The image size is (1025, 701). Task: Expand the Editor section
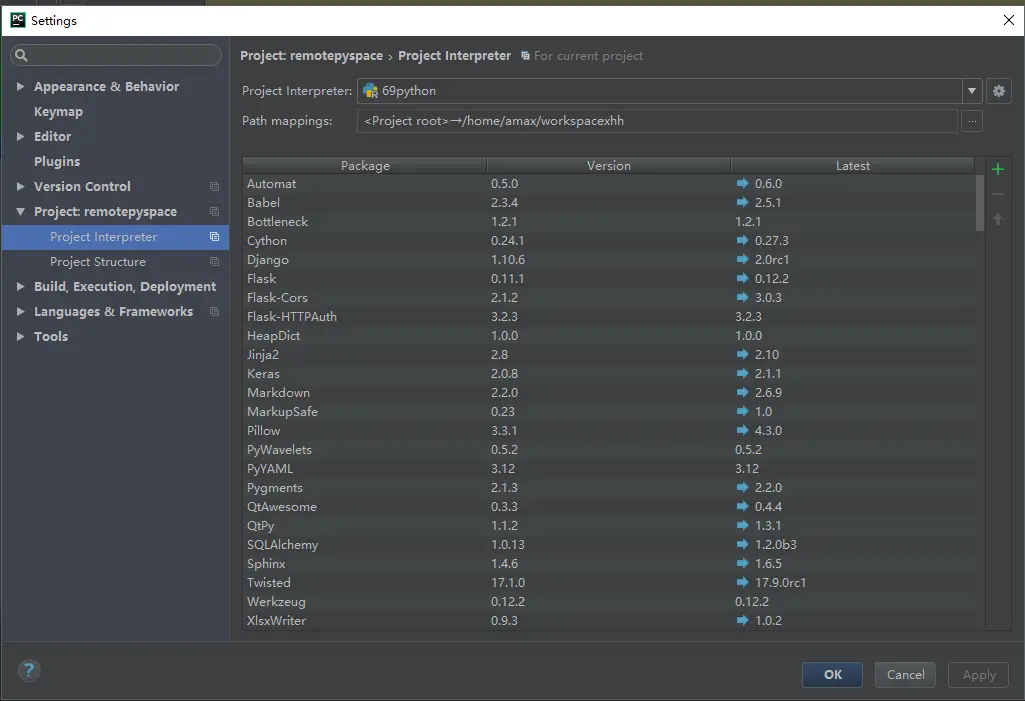(20, 136)
